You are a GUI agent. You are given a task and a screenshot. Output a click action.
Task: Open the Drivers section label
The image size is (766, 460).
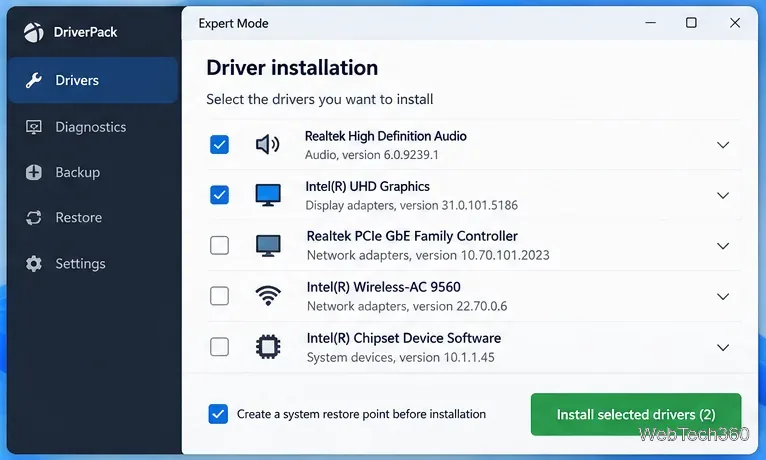click(x=77, y=80)
